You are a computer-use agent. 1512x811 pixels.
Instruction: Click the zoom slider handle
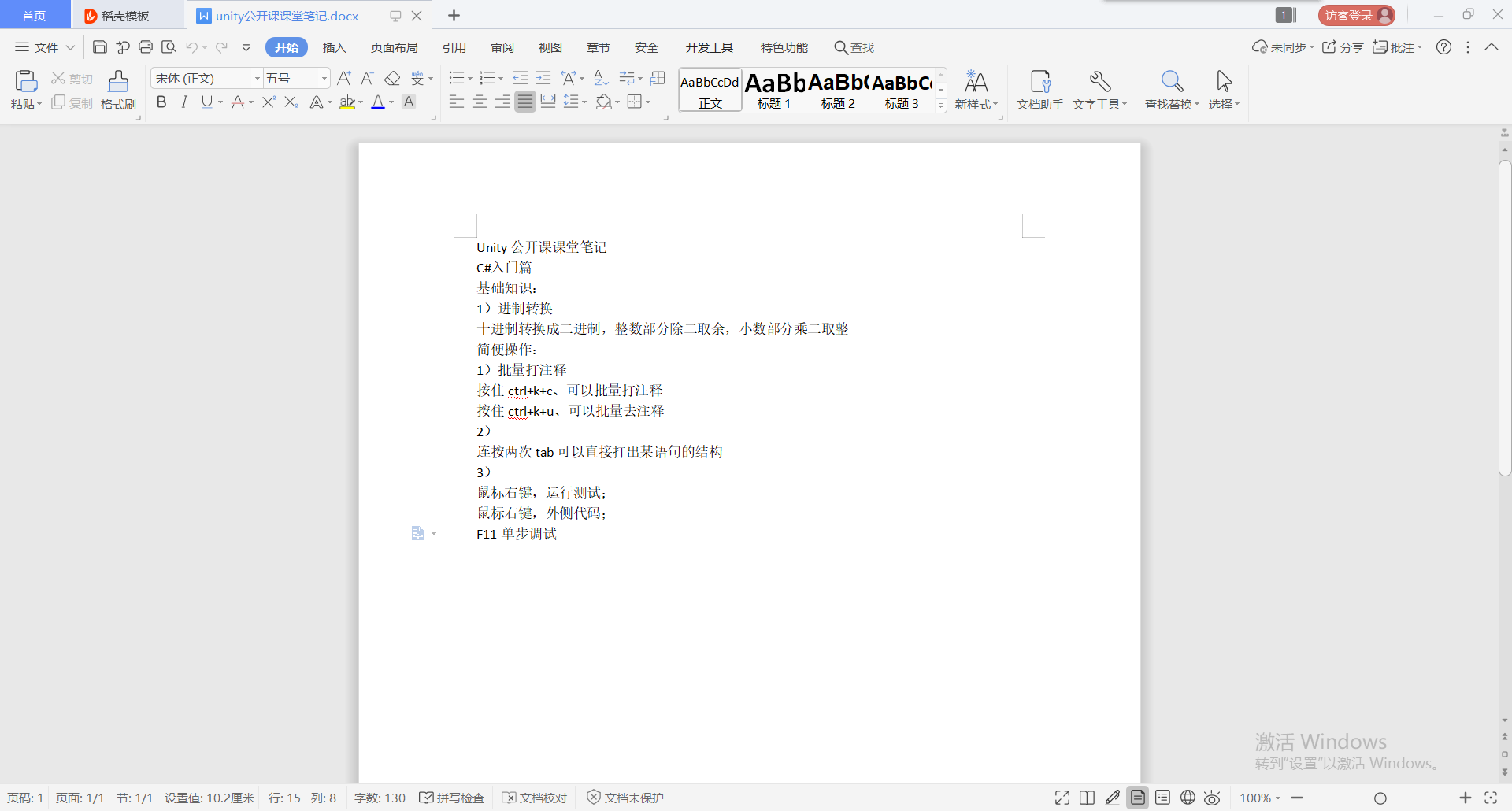click(x=1380, y=798)
